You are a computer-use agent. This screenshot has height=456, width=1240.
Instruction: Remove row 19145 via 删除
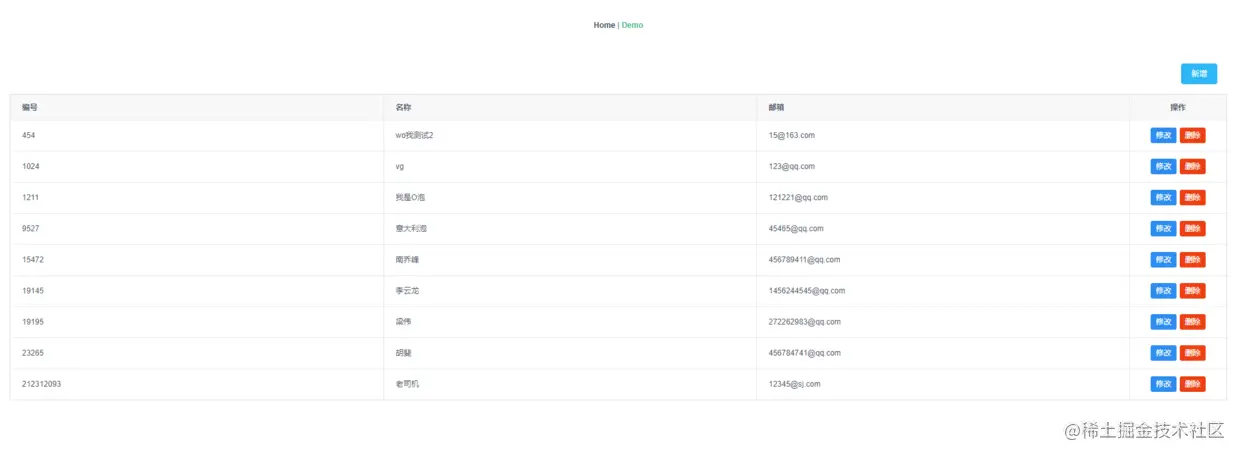coord(1192,290)
